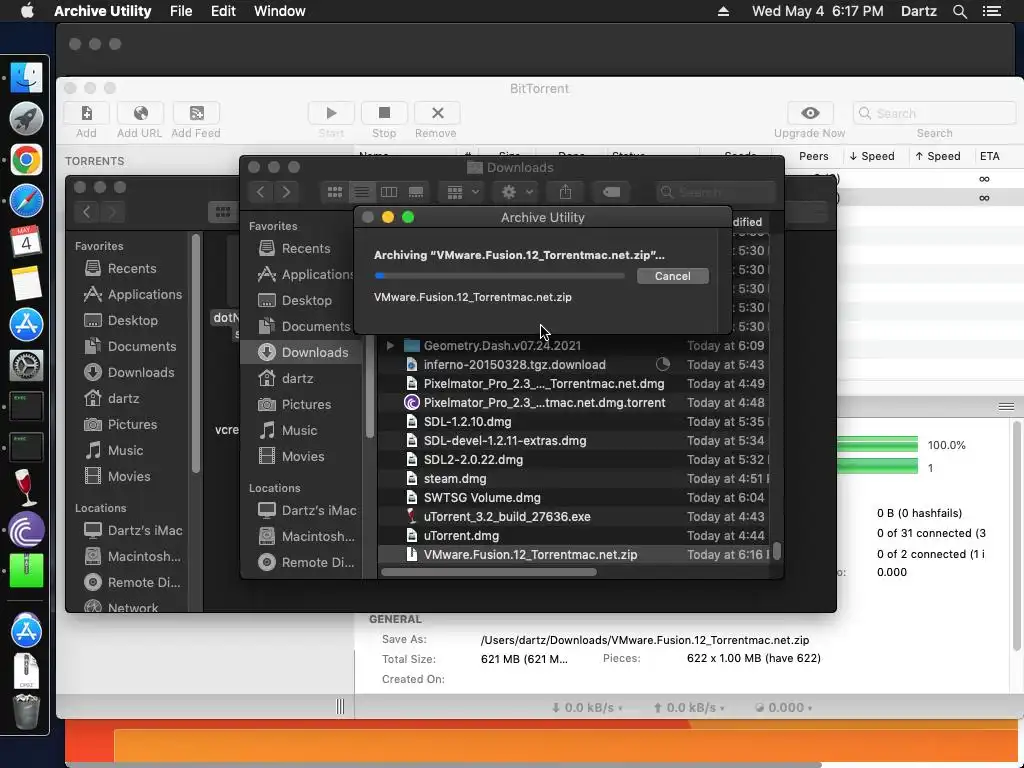Open BitTorrent detail panel menu icon
The height and width of the screenshot is (768, 1024).
coord(1006,407)
